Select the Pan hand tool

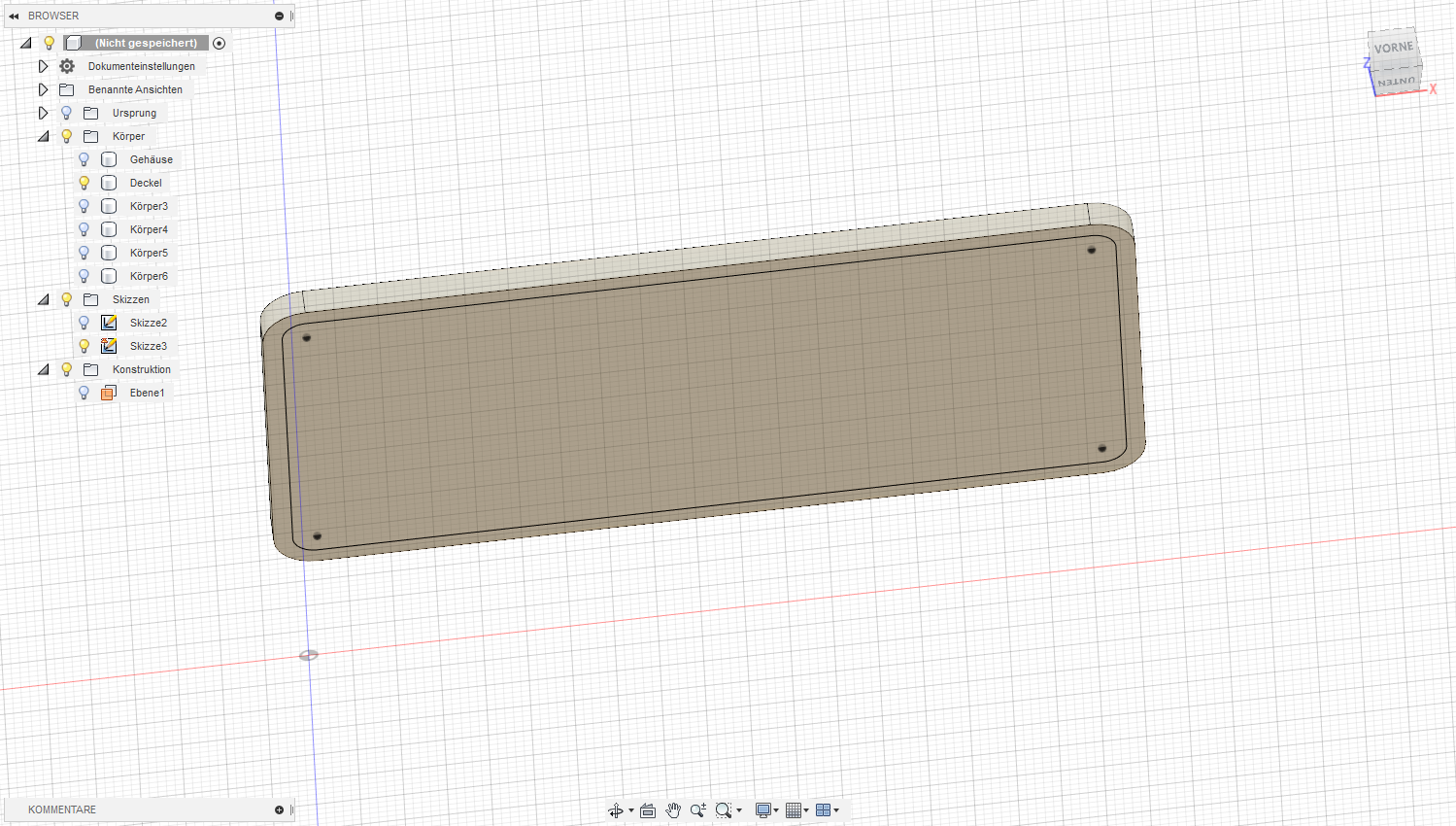click(673, 810)
